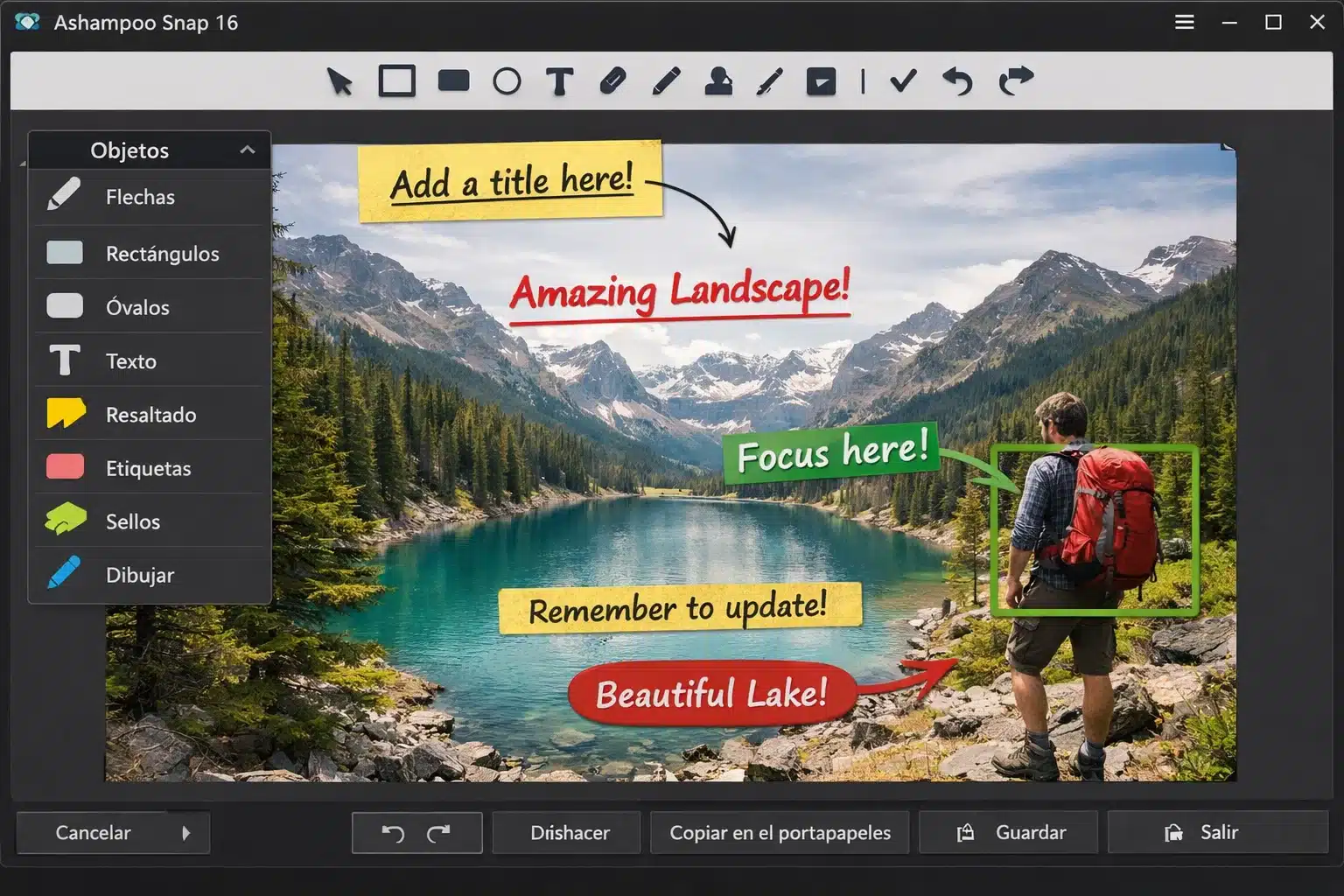The width and height of the screenshot is (1344, 896).
Task: Choose the highlighter tool
Action: coord(612,81)
